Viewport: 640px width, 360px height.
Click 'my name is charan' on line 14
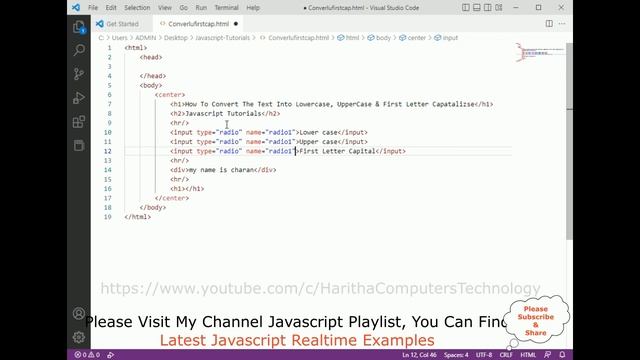coord(221,170)
